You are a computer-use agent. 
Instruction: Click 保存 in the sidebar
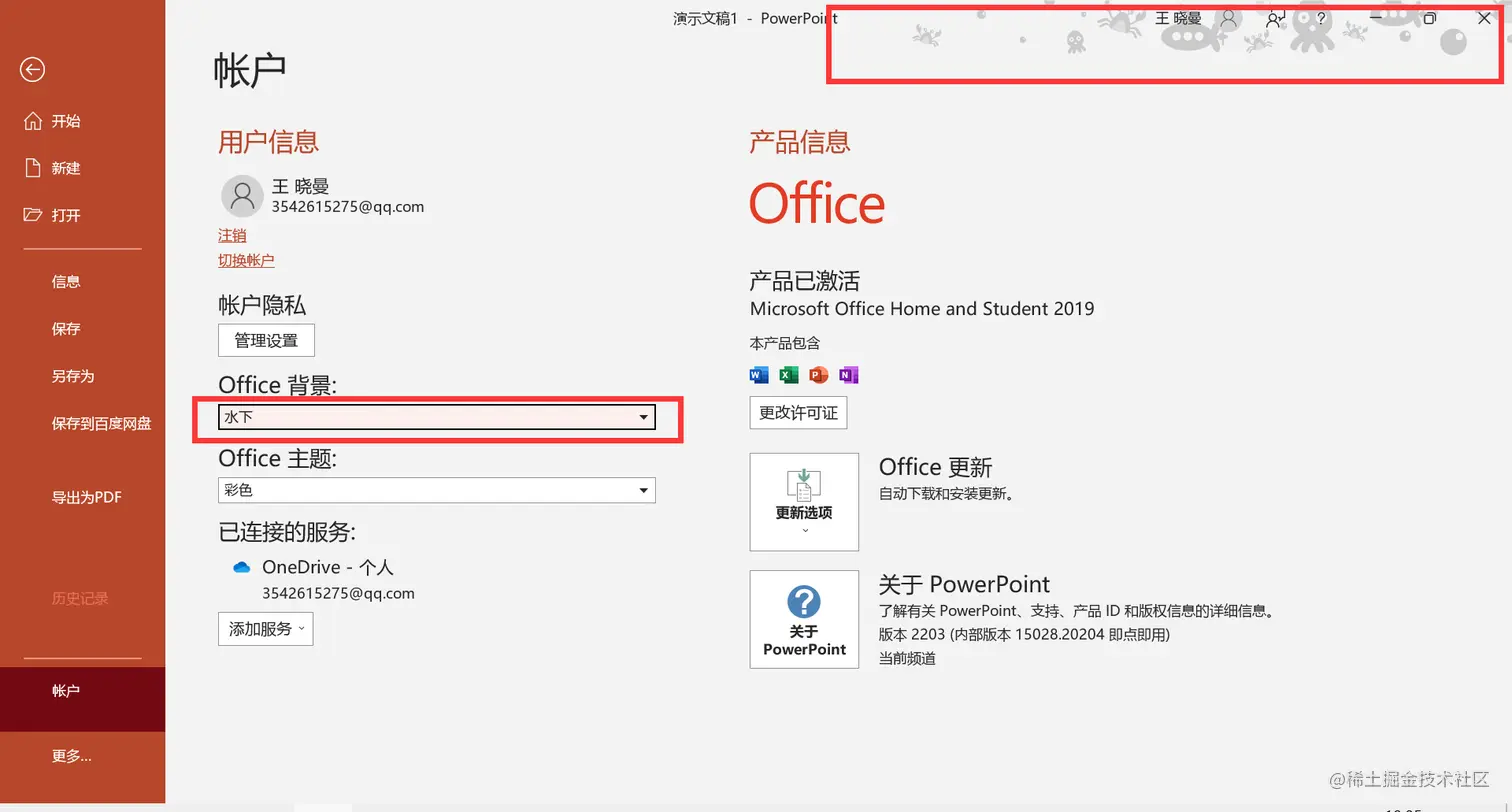click(66, 329)
